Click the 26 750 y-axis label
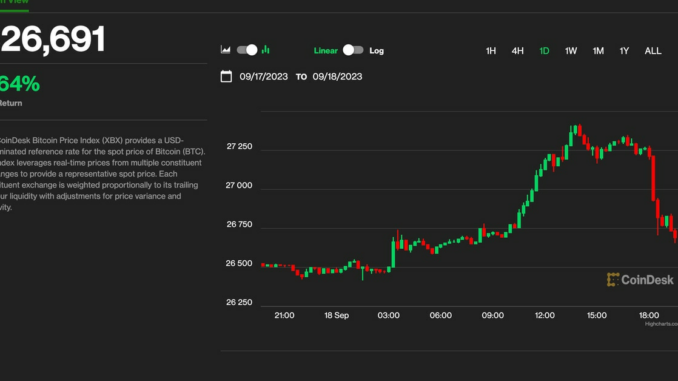 tap(239, 224)
